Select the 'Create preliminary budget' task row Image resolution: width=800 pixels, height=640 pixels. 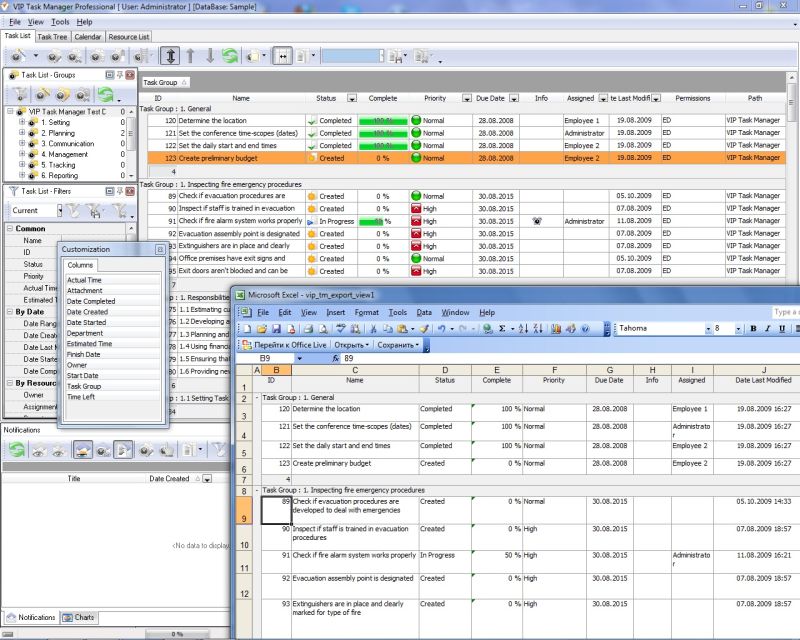click(x=466, y=158)
